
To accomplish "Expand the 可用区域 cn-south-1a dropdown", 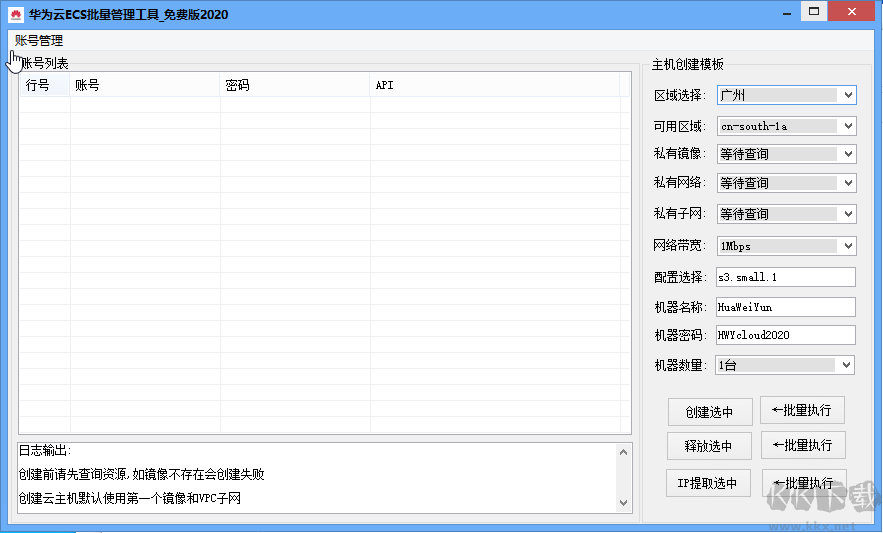I will (787, 126).
